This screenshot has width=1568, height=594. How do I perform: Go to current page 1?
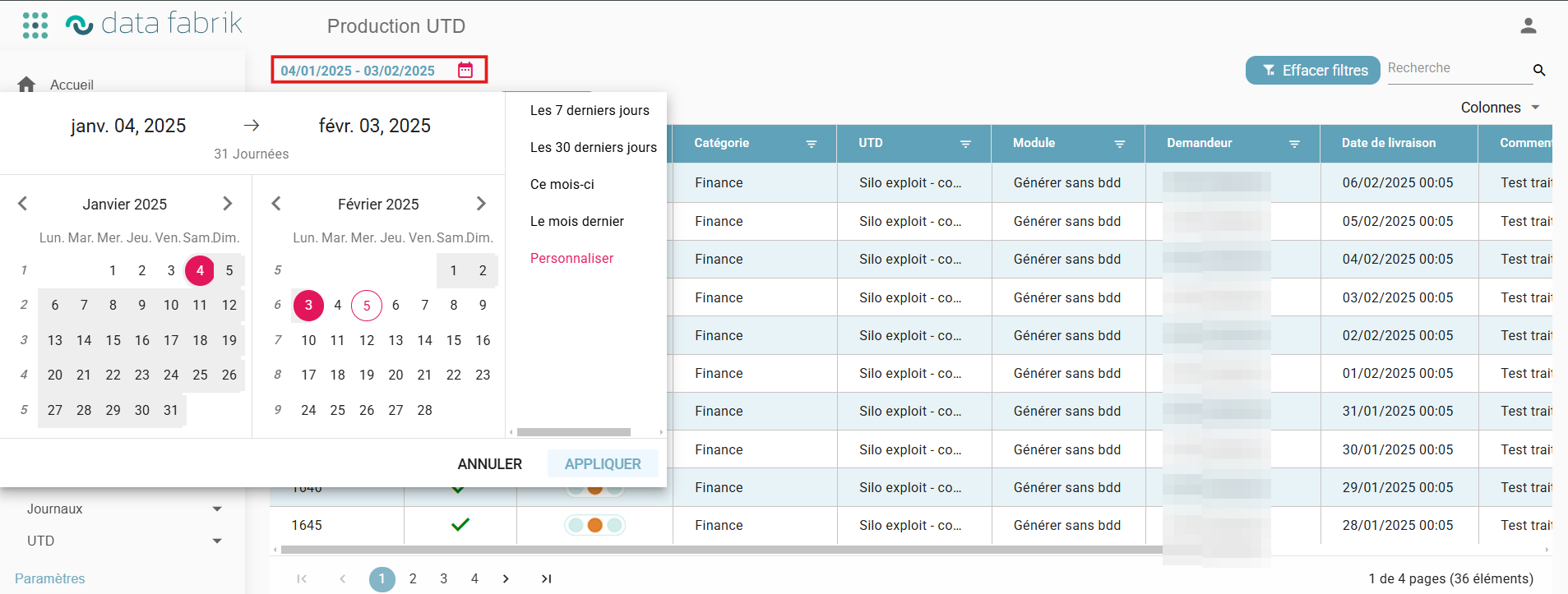382,579
